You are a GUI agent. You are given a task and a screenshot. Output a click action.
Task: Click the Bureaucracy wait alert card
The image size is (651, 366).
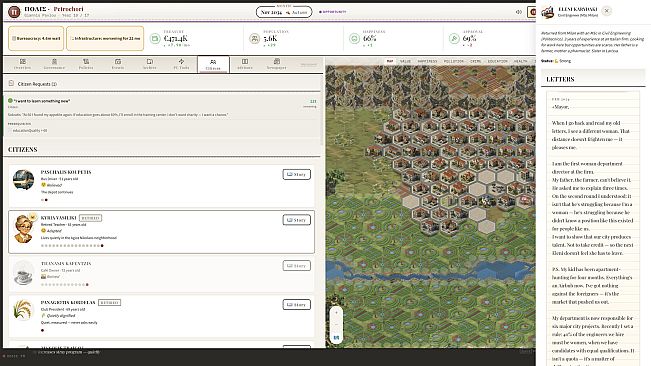[36, 38]
